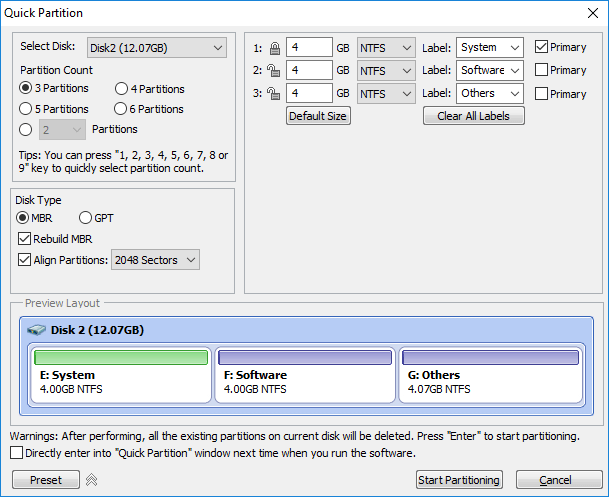Enable directly entering Quick Partition next time

coord(16,453)
